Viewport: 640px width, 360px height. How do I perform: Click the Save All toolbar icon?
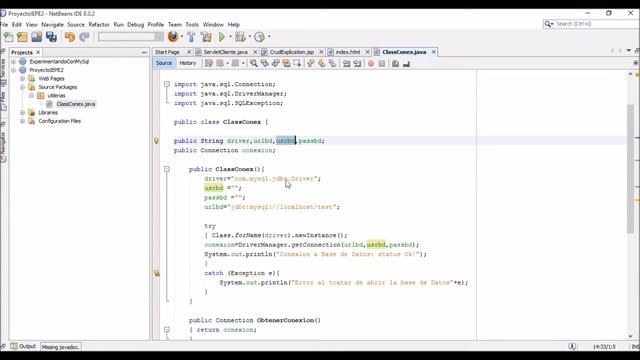point(51,37)
